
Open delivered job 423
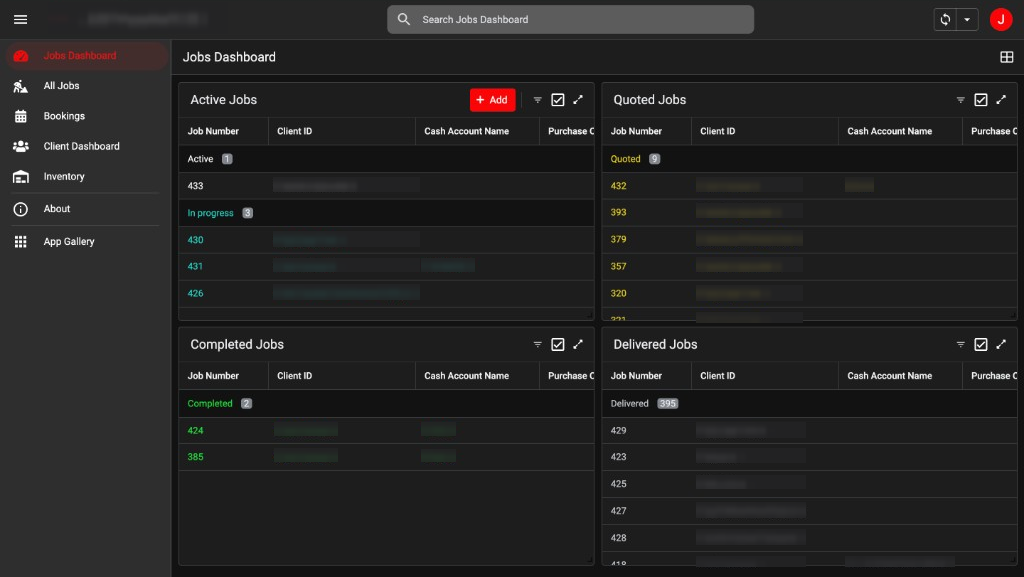tap(809, 457)
